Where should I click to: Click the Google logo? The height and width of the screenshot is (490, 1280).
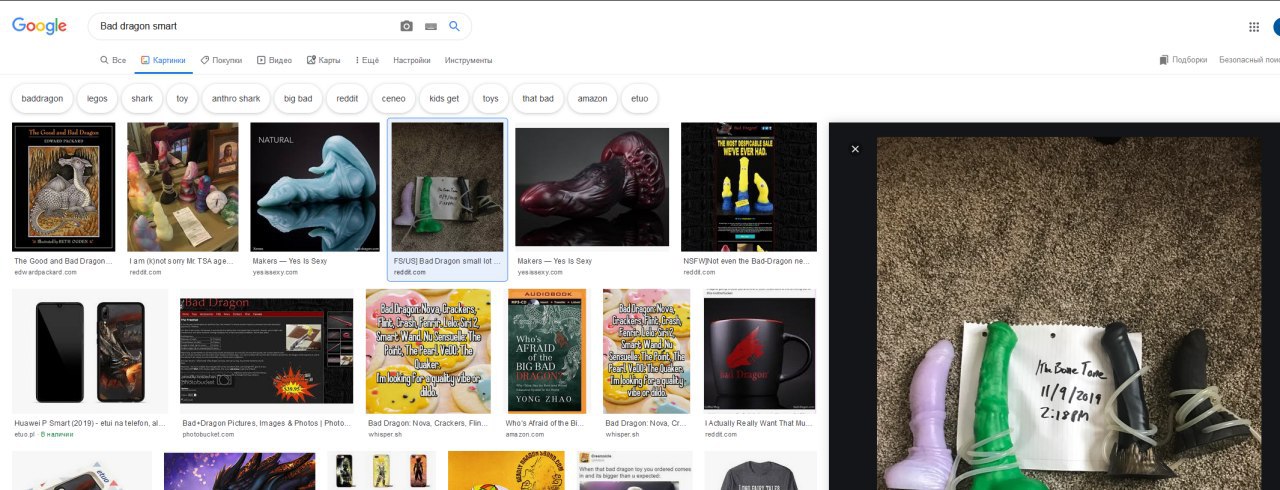39,26
